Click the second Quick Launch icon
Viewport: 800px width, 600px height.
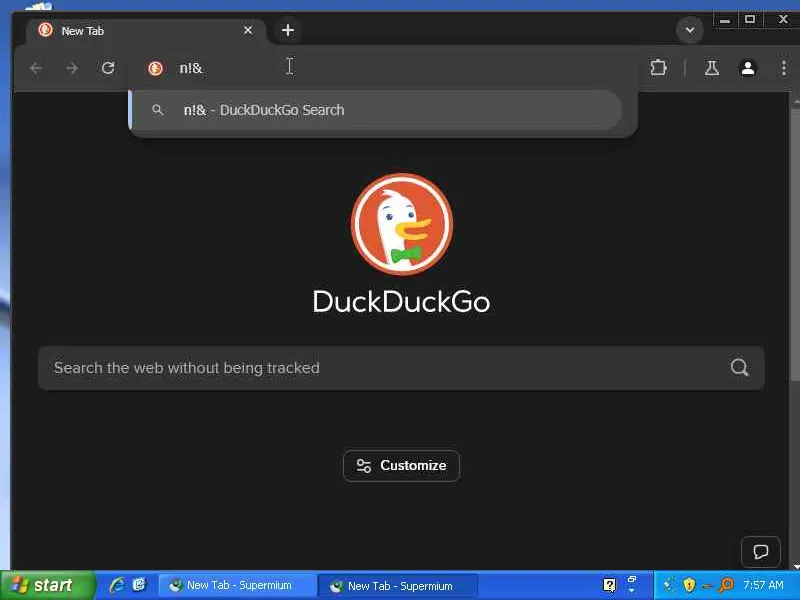(139, 585)
